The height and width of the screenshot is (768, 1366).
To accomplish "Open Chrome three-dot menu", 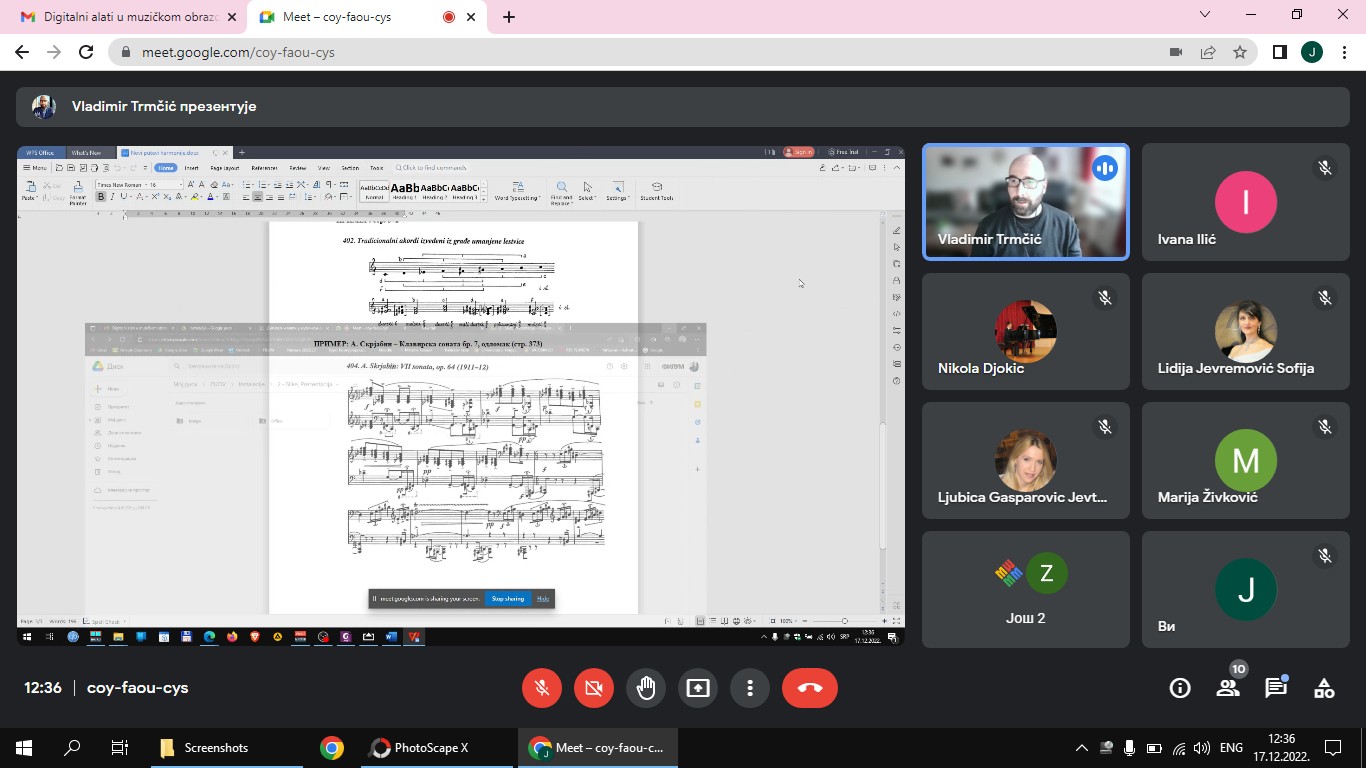I will [x=1344, y=52].
